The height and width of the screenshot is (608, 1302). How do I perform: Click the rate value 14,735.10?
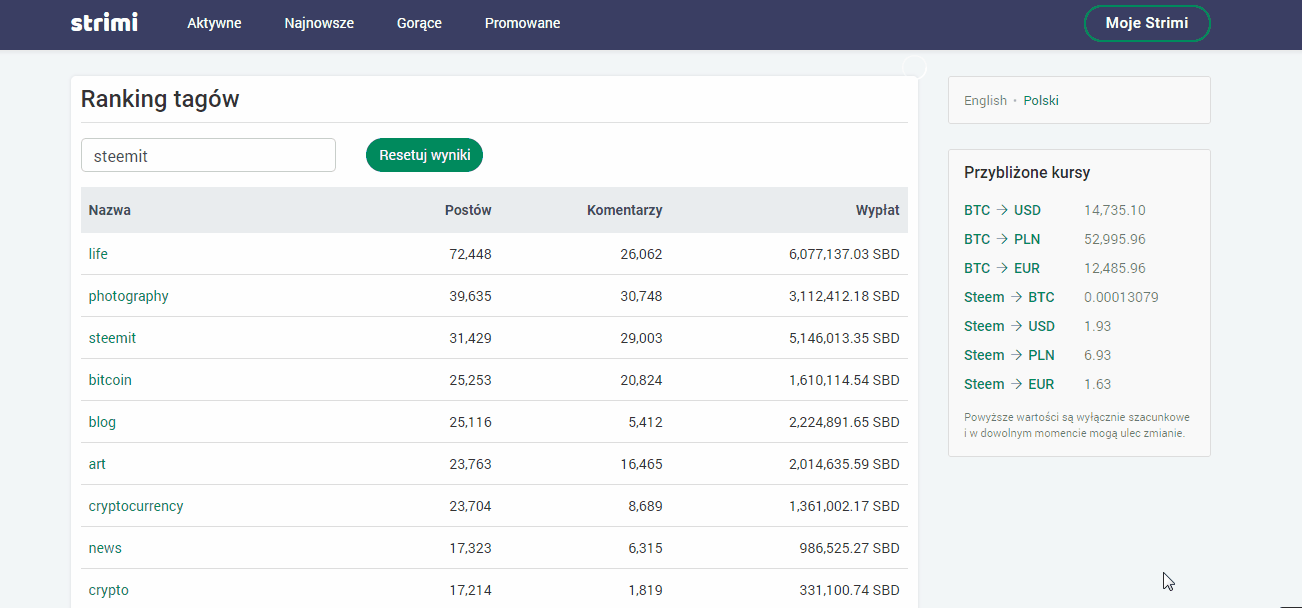[x=1115, y=210]
